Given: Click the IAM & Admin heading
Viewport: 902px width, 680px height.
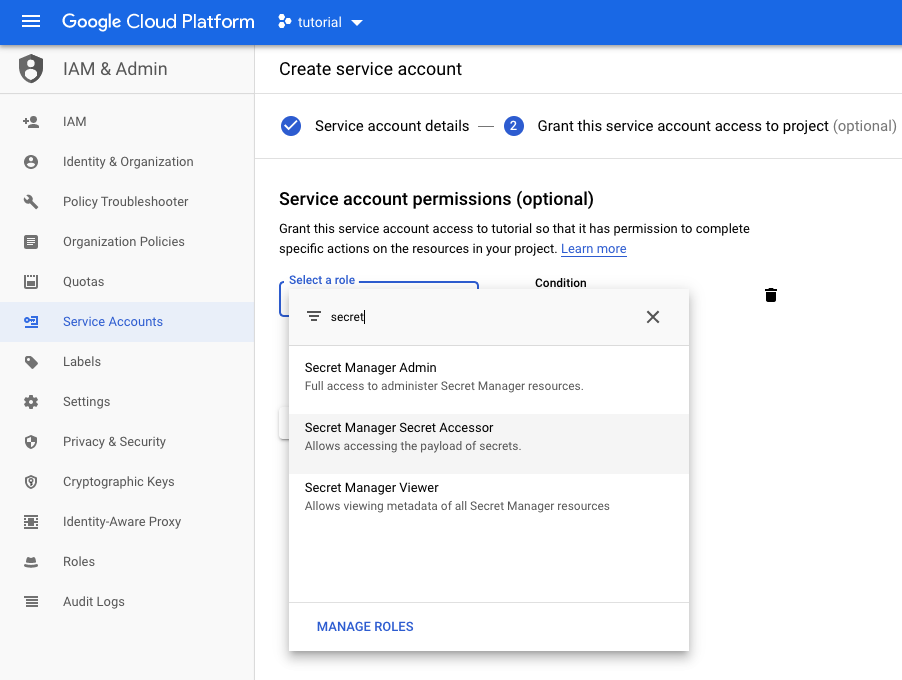Looking at the screenshot, I should point(115,69).
